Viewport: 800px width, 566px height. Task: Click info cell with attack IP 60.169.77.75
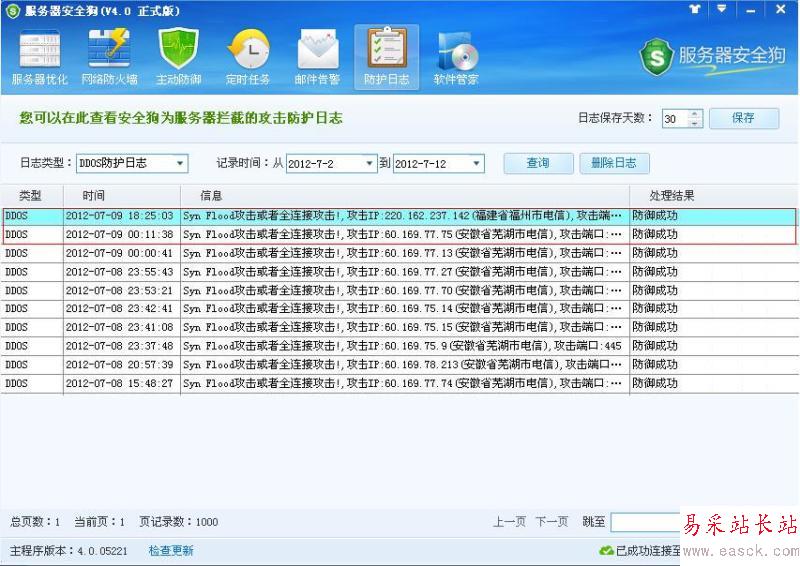(405, 235)
